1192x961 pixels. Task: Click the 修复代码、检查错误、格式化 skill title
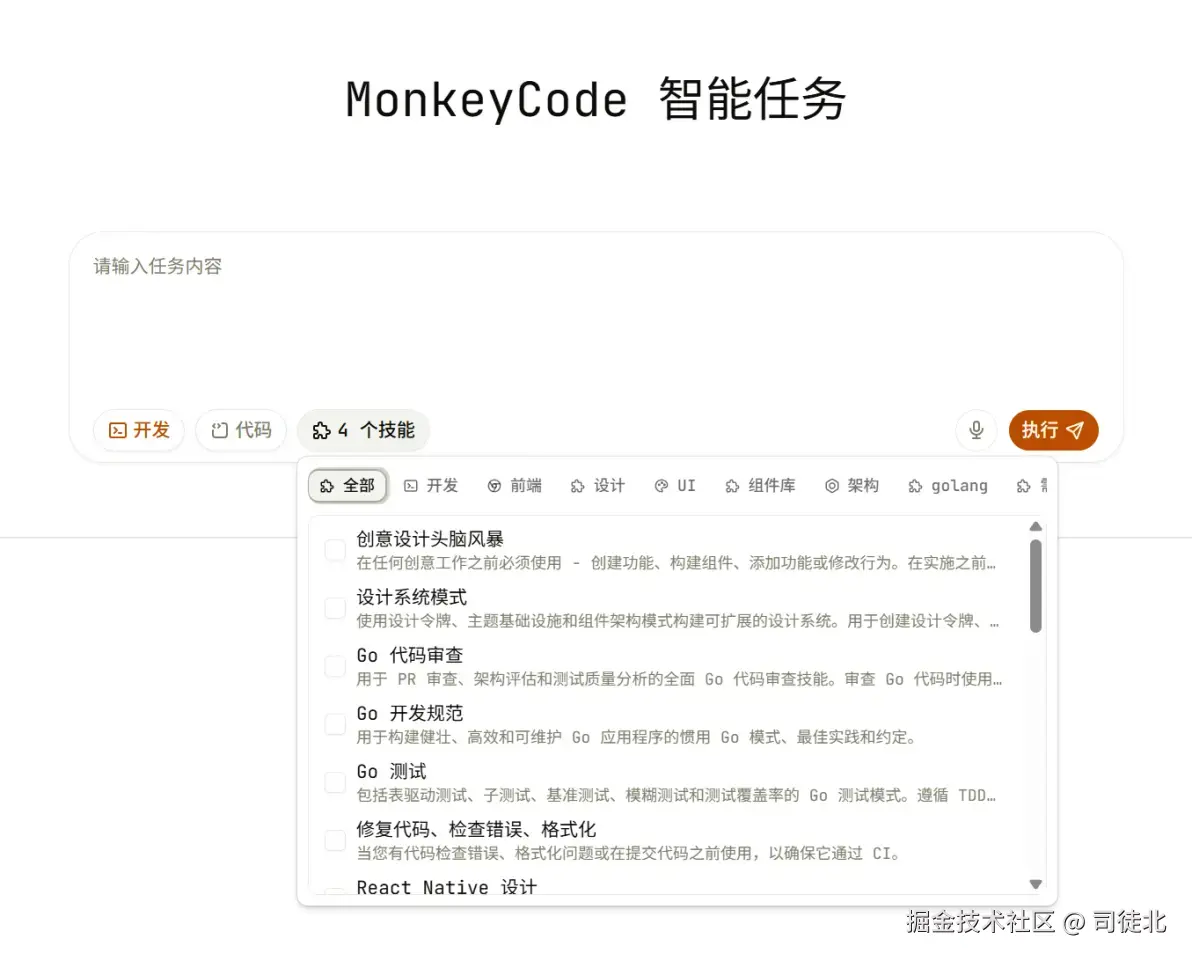tap(476, 829)
